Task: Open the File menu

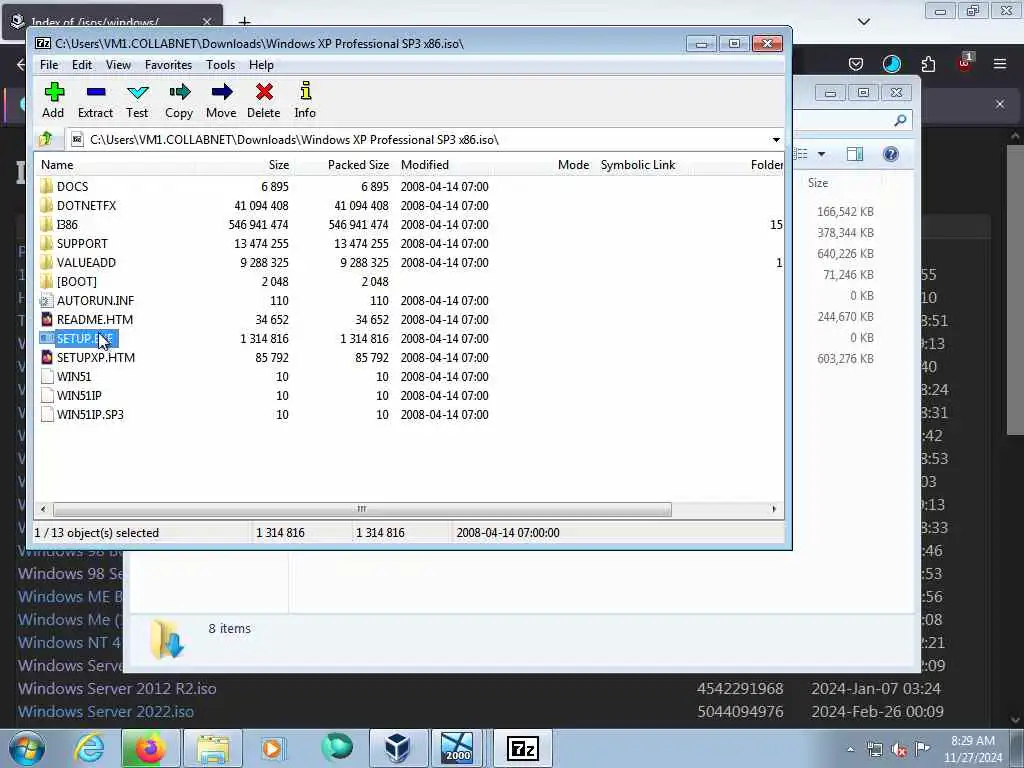Action: point(49,65)
